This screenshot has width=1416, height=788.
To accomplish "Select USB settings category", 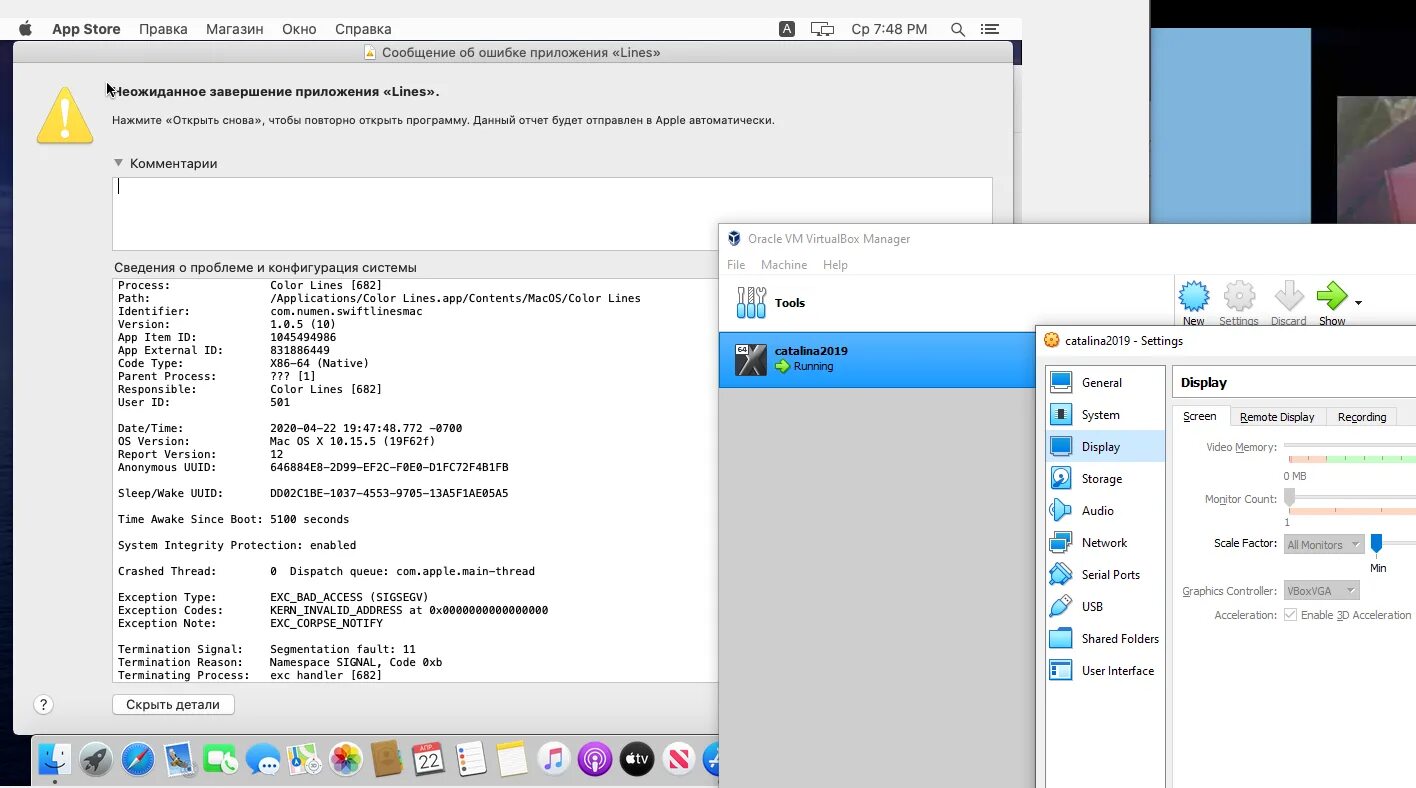I will pos(1105,607).
